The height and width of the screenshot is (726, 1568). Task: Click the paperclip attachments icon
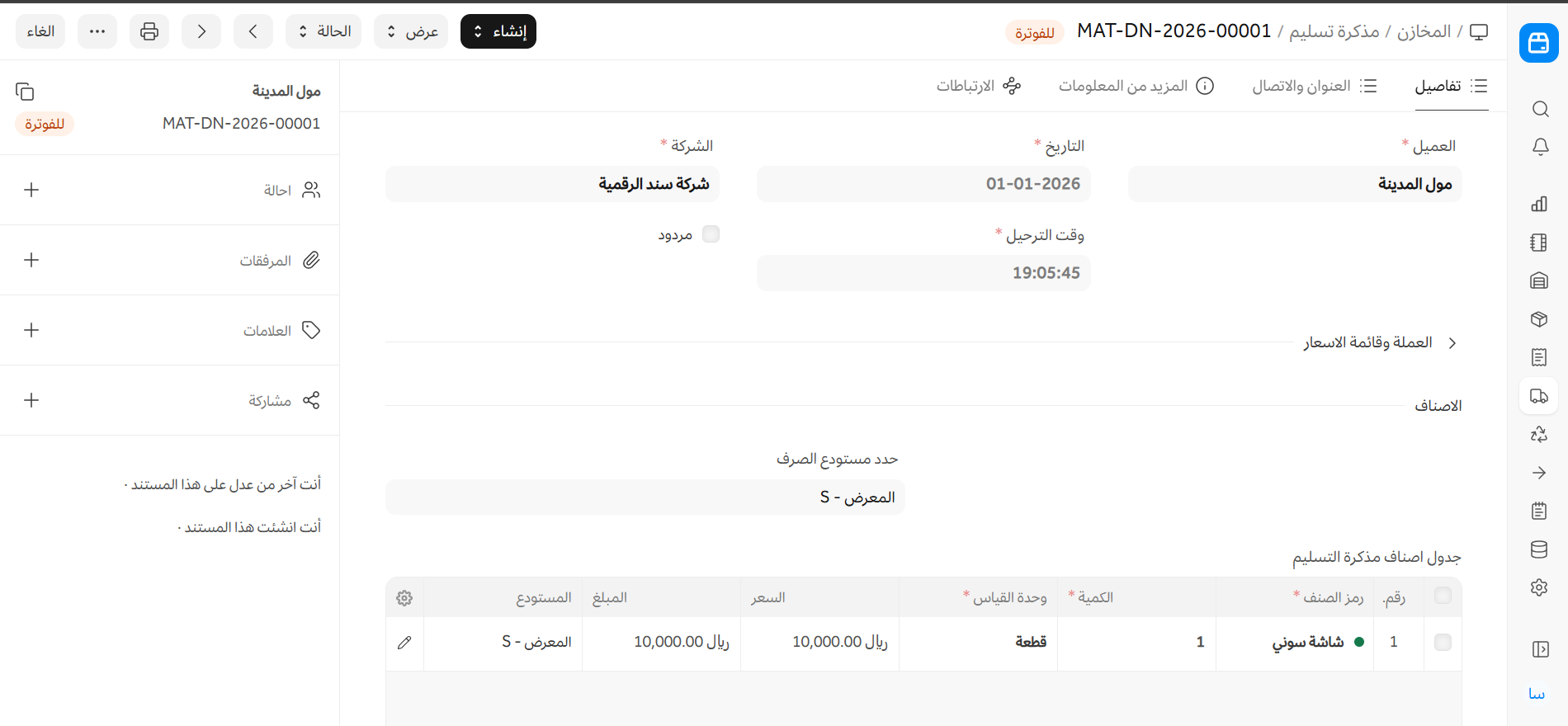pos(311,260)
